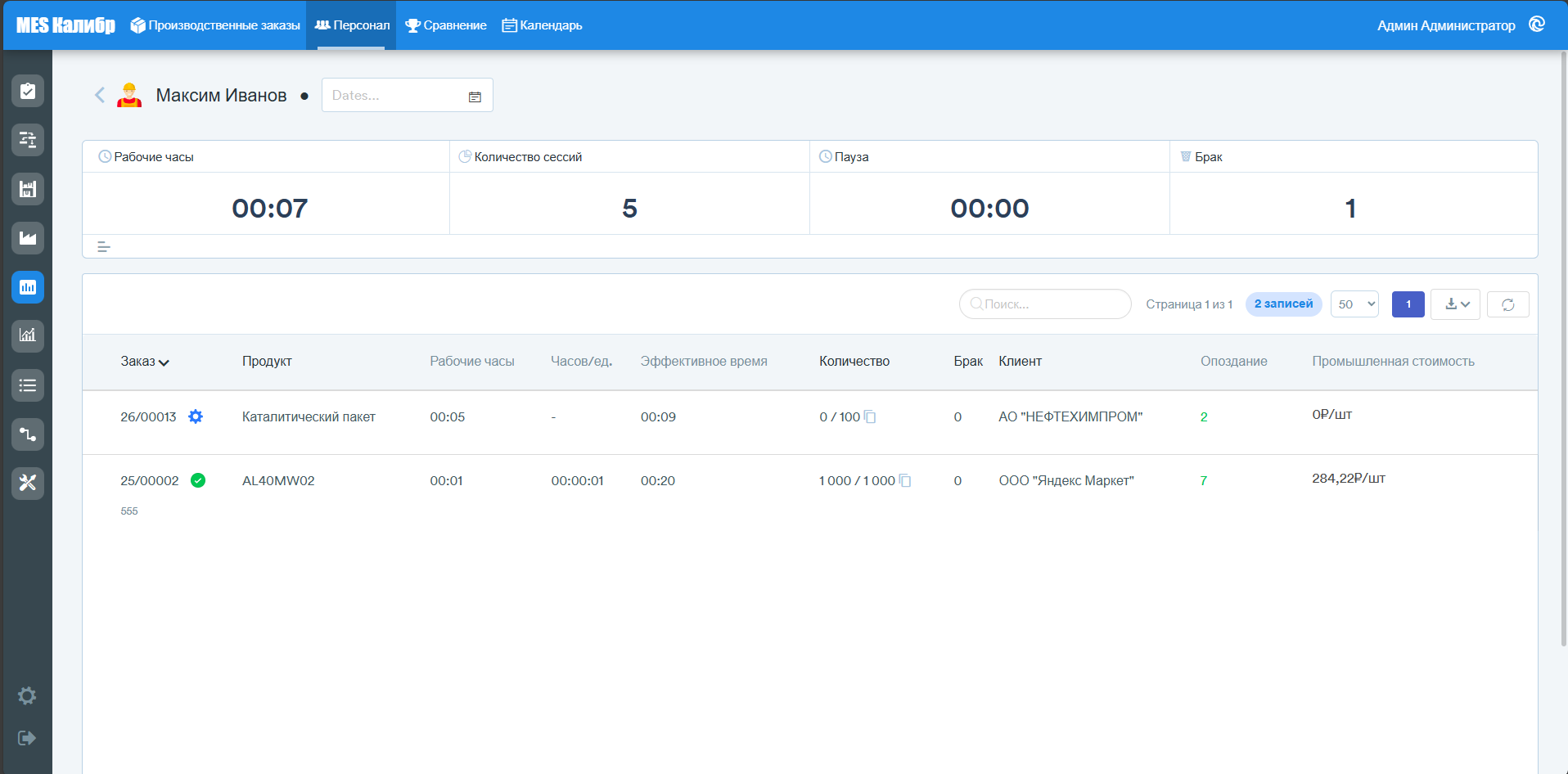This screenshot has height=774, width=1568.
Task: Open the factory building sidebar icon
Action: [28, 189]
